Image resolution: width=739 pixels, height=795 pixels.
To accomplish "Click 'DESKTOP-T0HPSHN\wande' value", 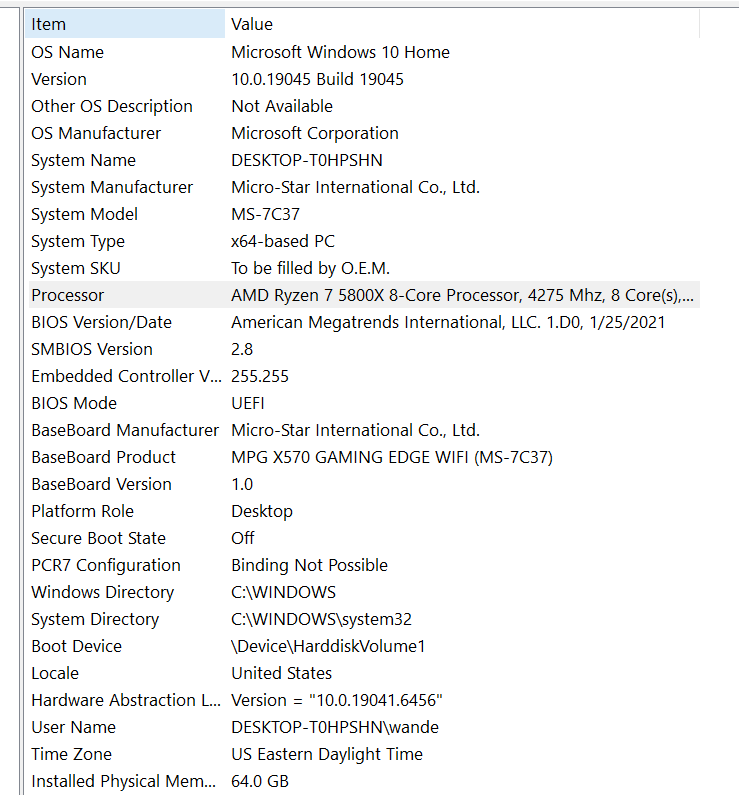I will click(x=335, y=727).
